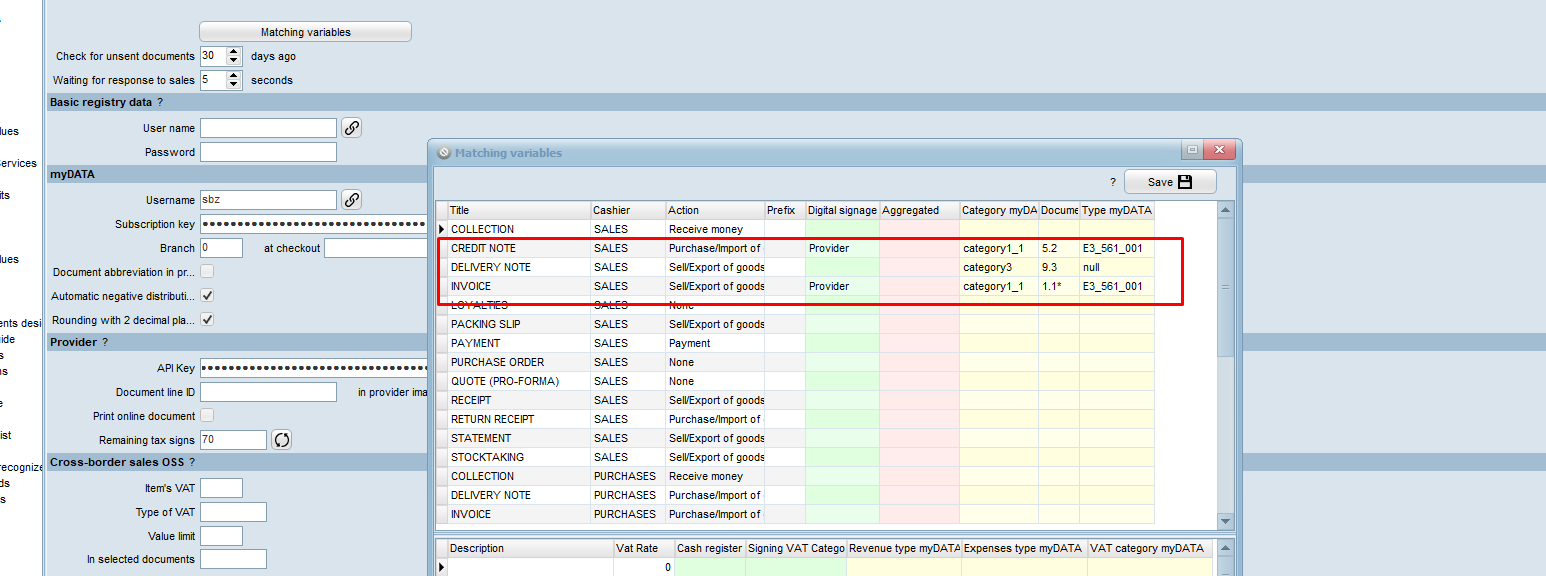Select the PURCHASE ORDER row
The width and height of the screenshot is (1546, 576).
(796, 362)
